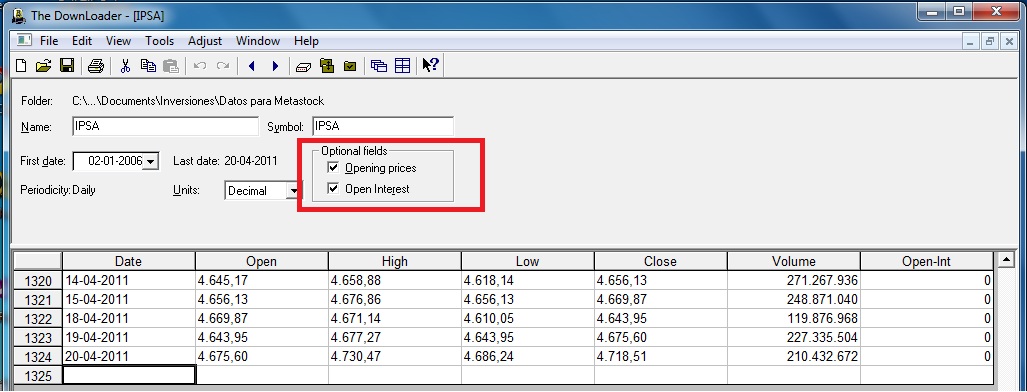Click date cell 14-04-2011
This screenshot has height=392, width=1027.
point(128,281)
